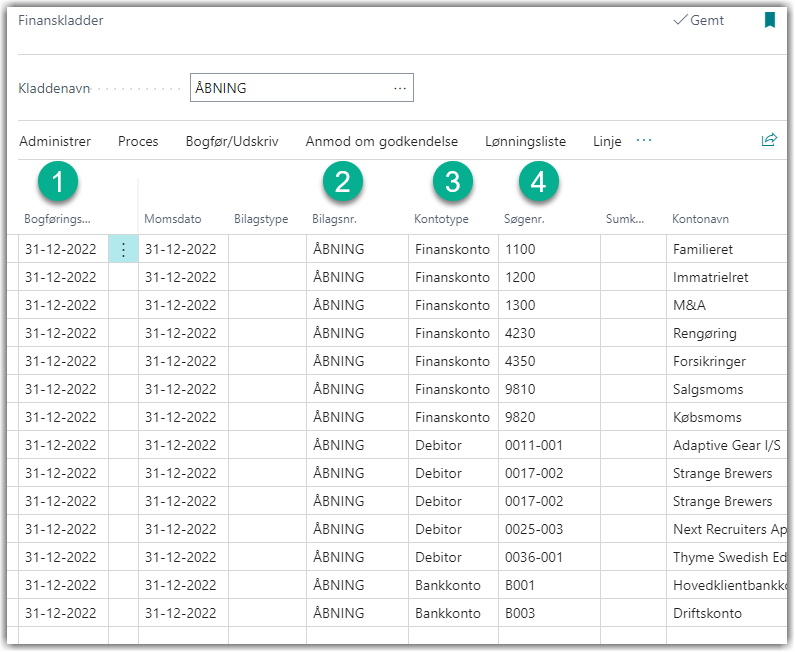Click Momsdato cell in row 9820

tap(184, 417)
